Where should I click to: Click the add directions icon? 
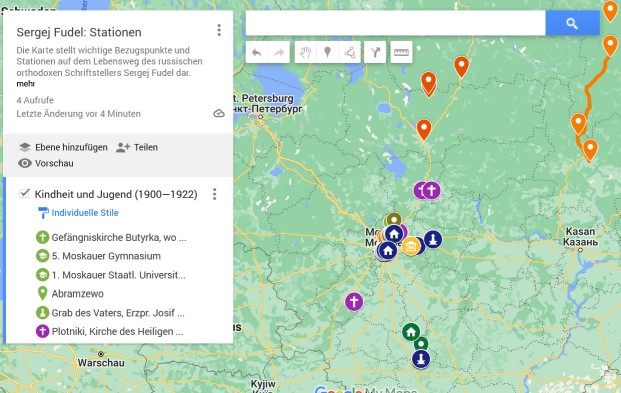point(375,52)
